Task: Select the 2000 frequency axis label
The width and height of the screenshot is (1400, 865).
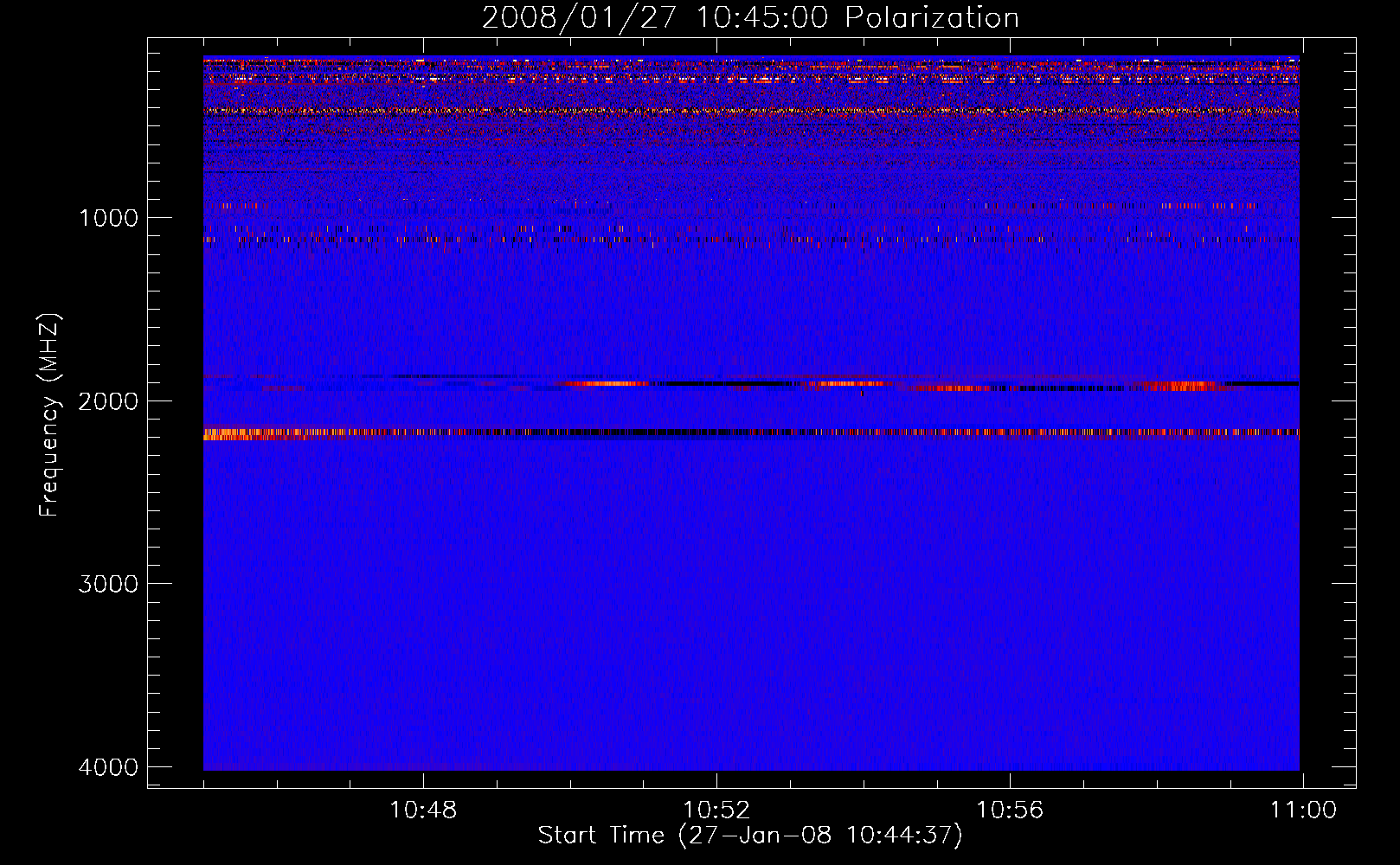Action: 108,400
